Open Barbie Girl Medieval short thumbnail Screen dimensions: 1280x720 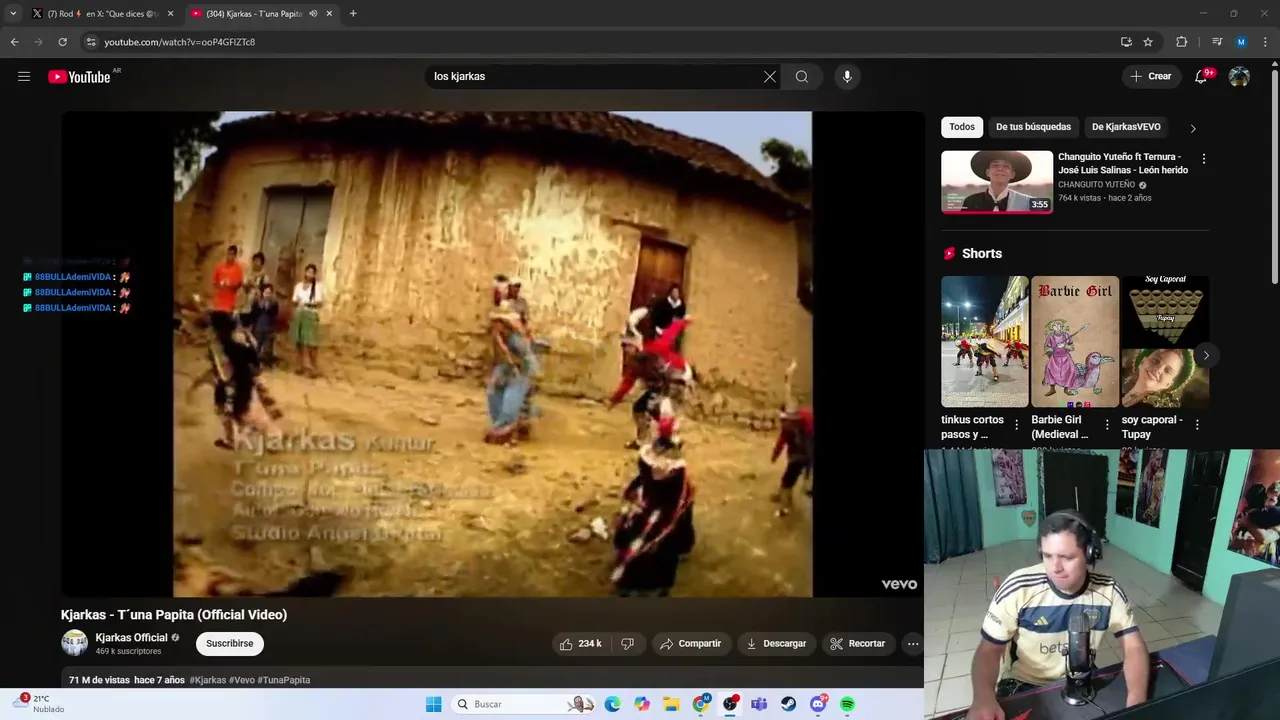1075,341
